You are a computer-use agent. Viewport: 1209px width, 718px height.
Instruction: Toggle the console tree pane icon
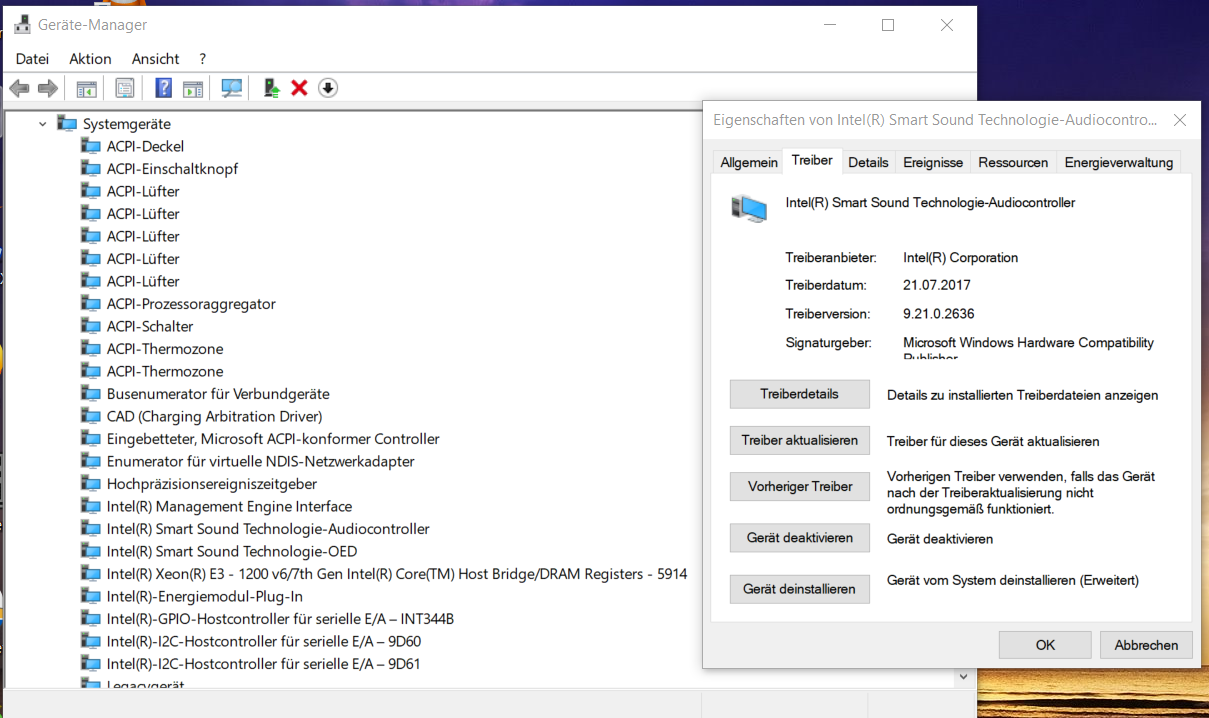87,89
